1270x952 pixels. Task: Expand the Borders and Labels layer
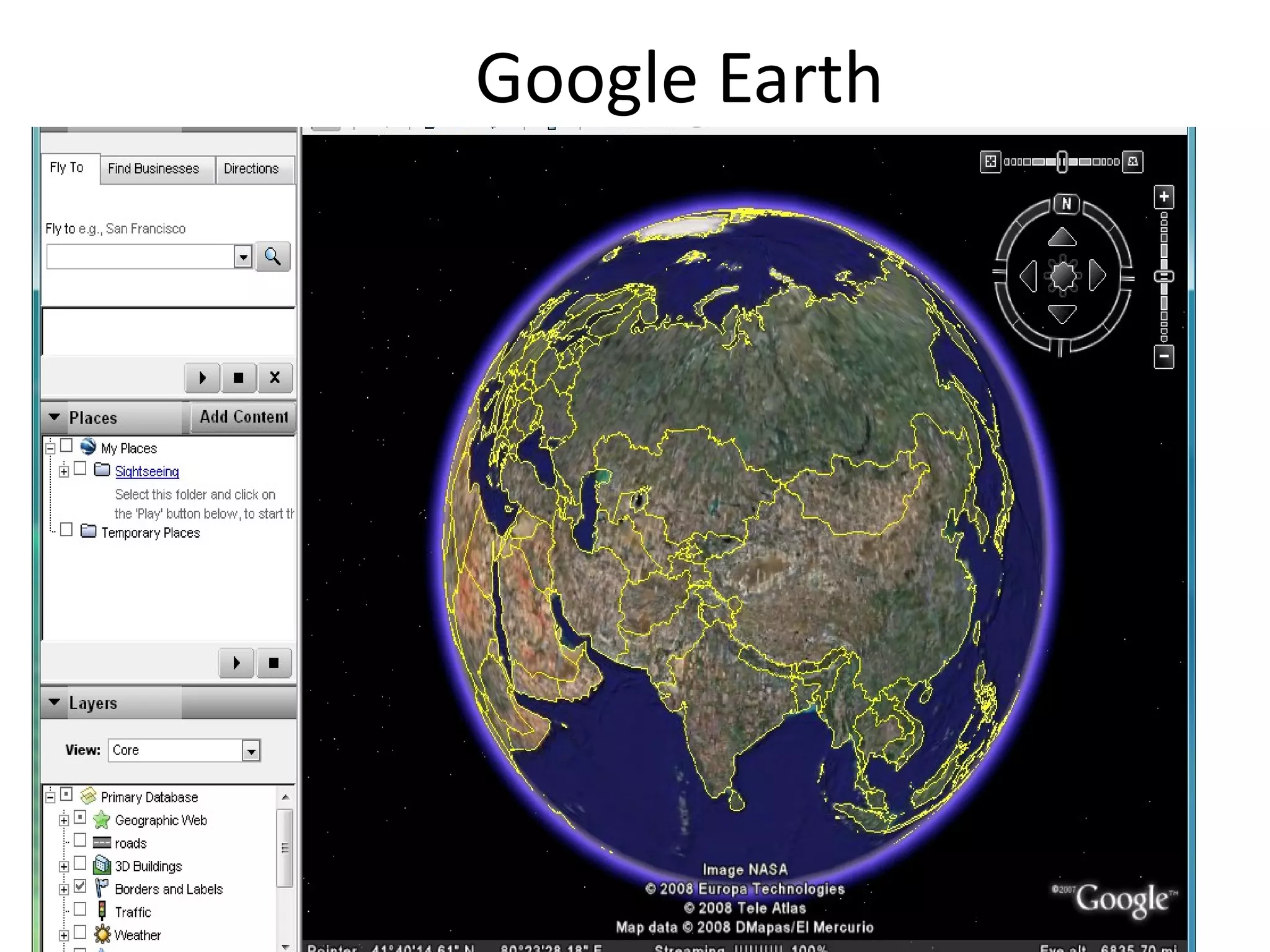click(x=64, y=889)
